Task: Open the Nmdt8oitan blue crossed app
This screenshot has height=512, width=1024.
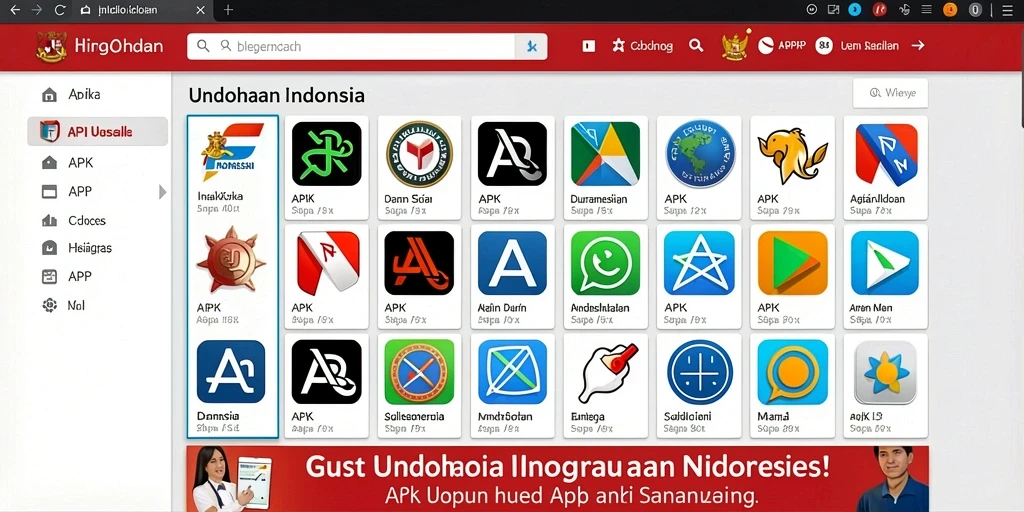Action: pyautogui.click(x=513, y=386)
